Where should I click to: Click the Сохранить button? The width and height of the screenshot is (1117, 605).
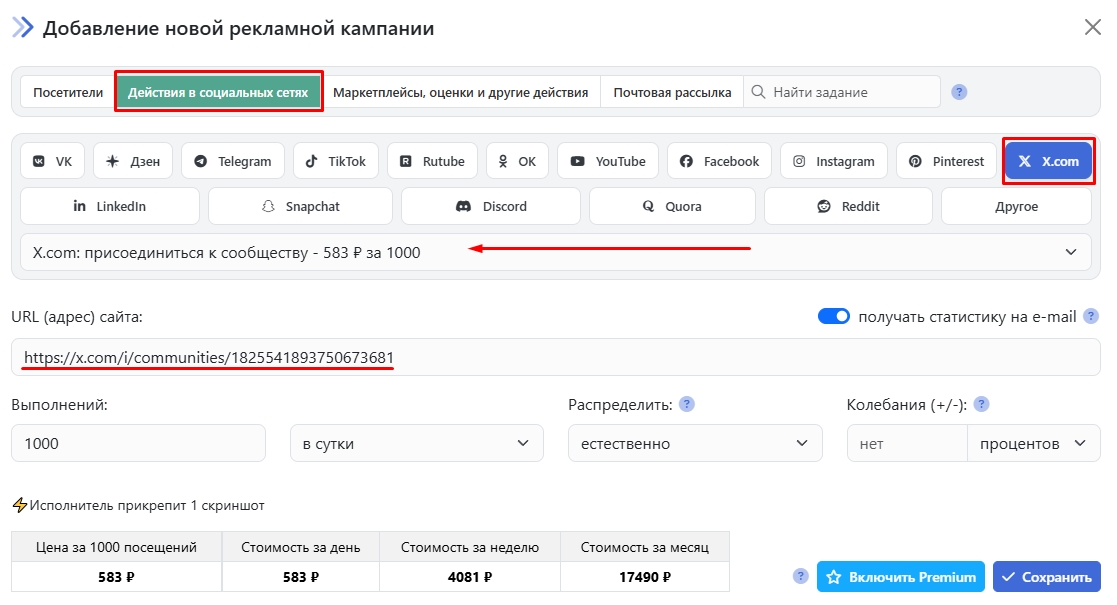[1047, 576]
